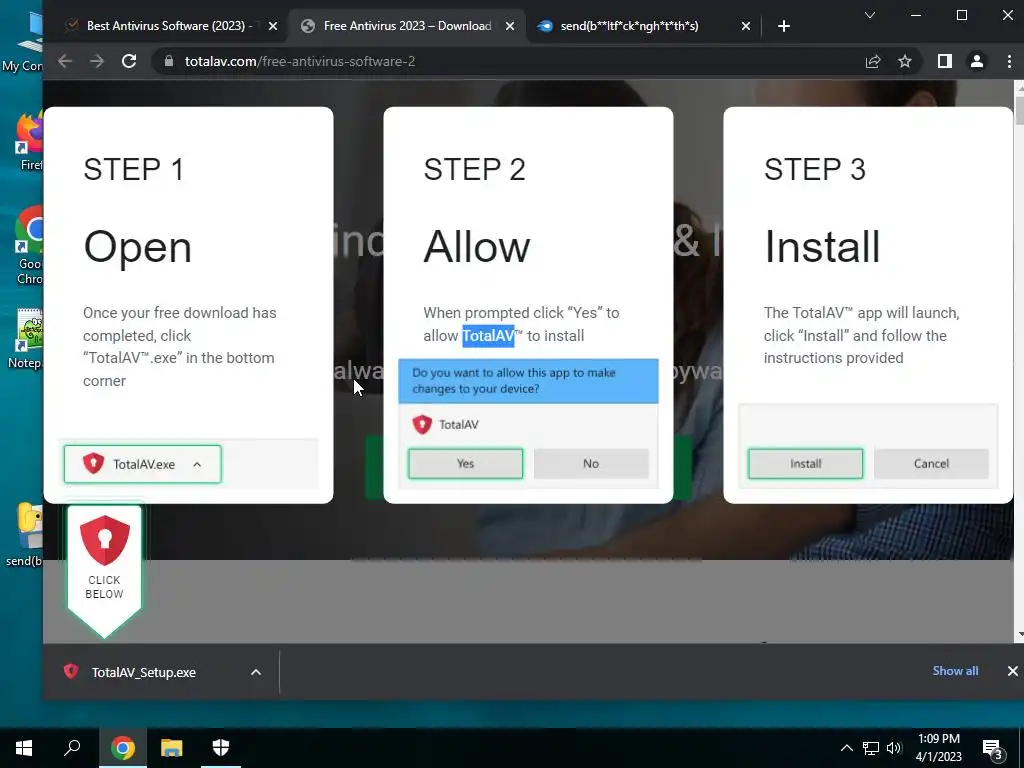Close the send(b**ltf*ck*ngh*t*th*s) tab
The width and height of the screenshot is (1024, 768).
[x=746, y=26]
